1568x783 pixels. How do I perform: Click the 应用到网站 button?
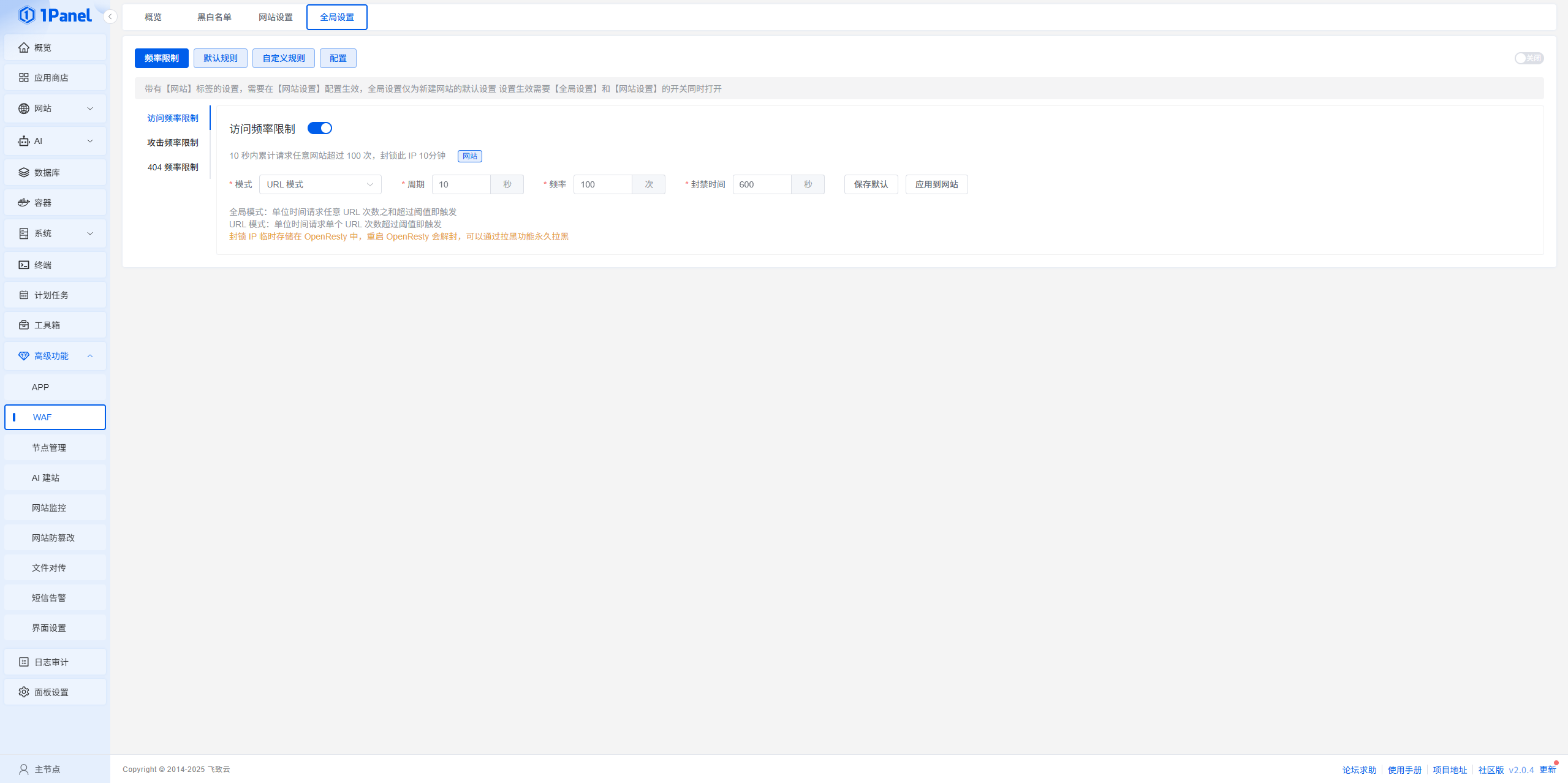[936, 184]
